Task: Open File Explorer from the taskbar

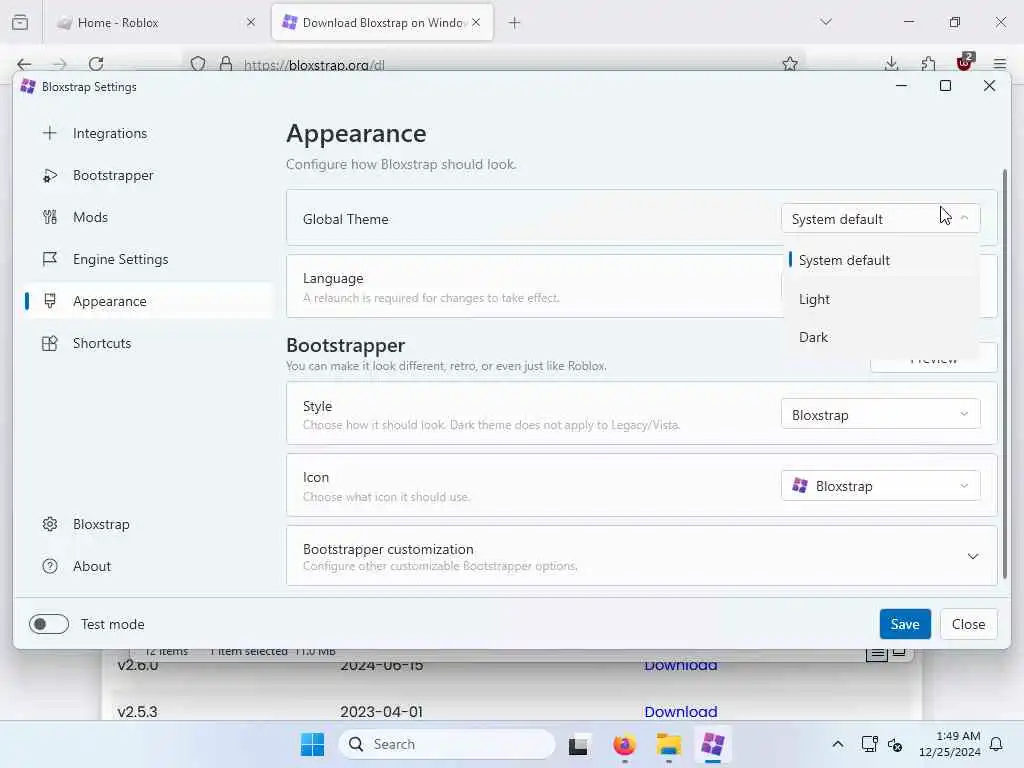Action: point(669,744)
